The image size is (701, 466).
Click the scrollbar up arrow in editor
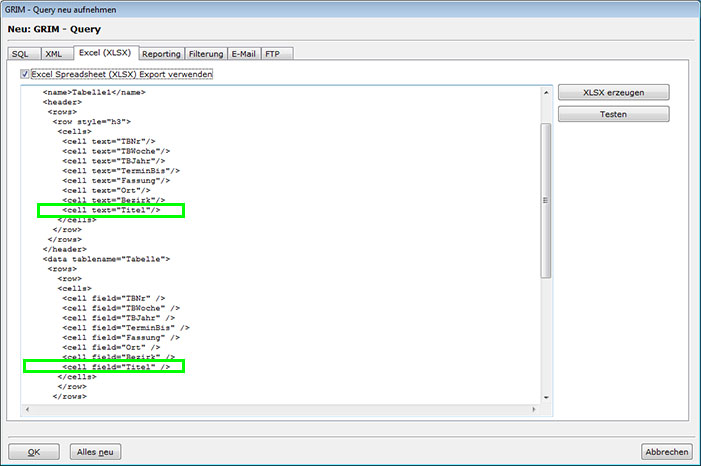(546, 92)
